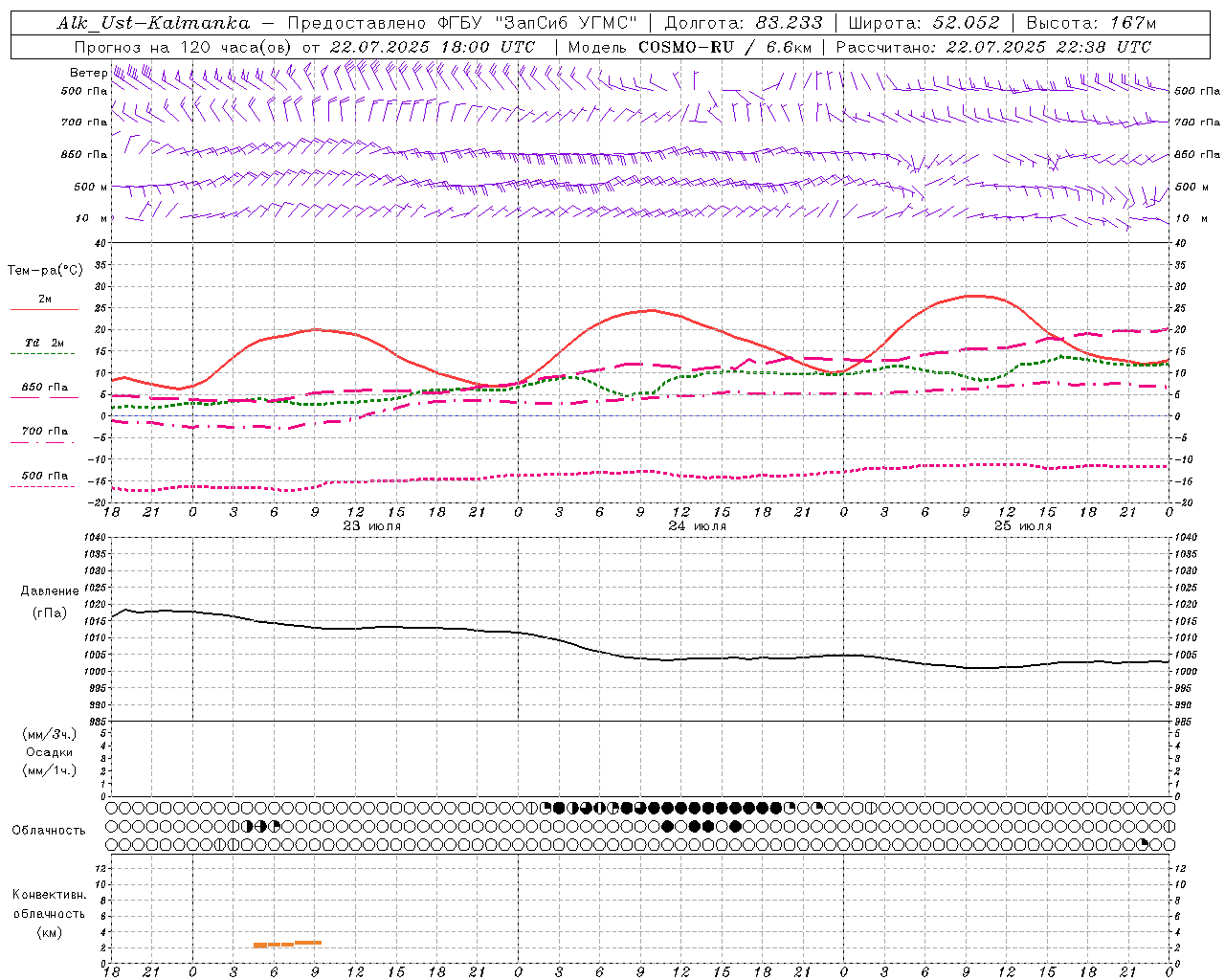Click the 500 гПа entry in temperature legend

pyautogui.click(x=45, y=475)
